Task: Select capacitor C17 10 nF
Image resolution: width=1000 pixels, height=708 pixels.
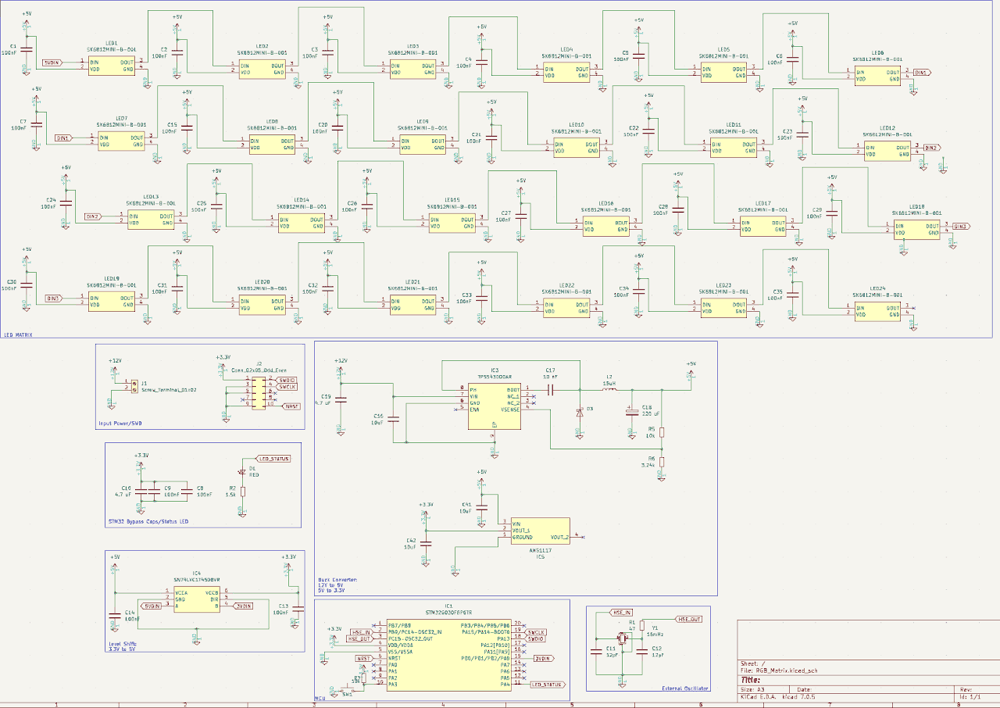Action: 550,390
